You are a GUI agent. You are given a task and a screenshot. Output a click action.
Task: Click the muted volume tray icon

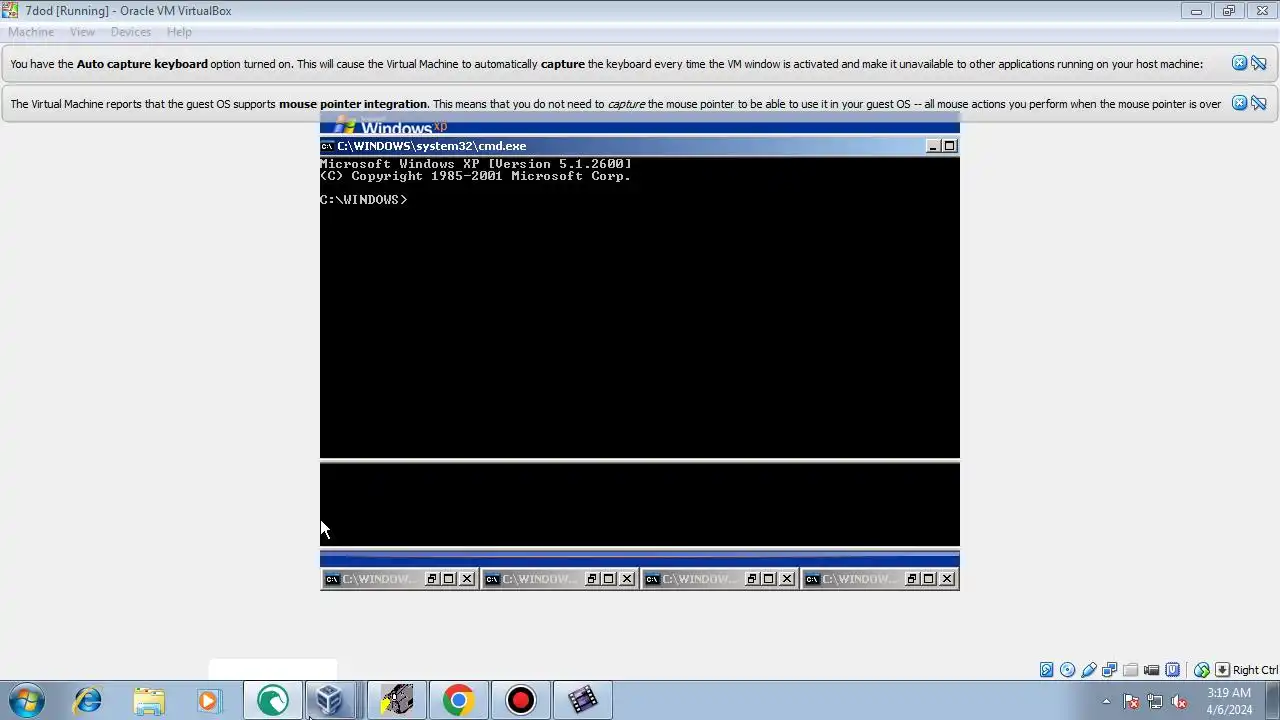(1179, 701)
